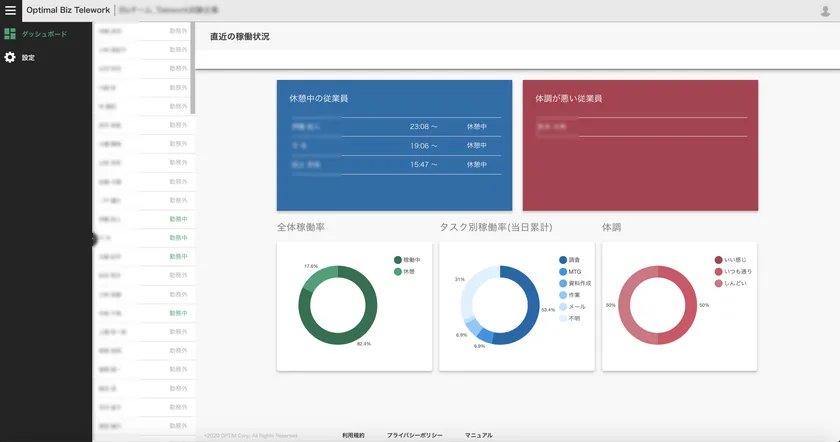Toggle the MTG legend entry
This screenshot has height=442, width=840.
click(574, 271)
